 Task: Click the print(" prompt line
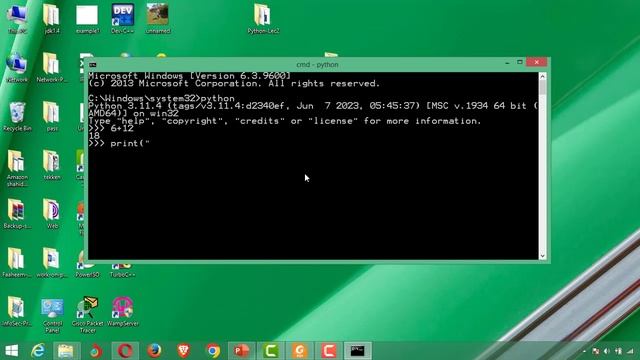(119, 143)
